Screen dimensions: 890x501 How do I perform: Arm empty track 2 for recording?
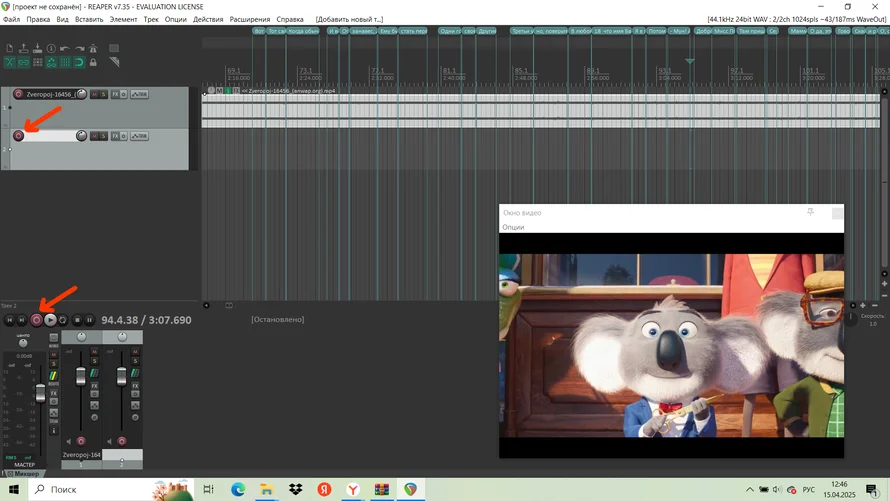tap(19, 136)
